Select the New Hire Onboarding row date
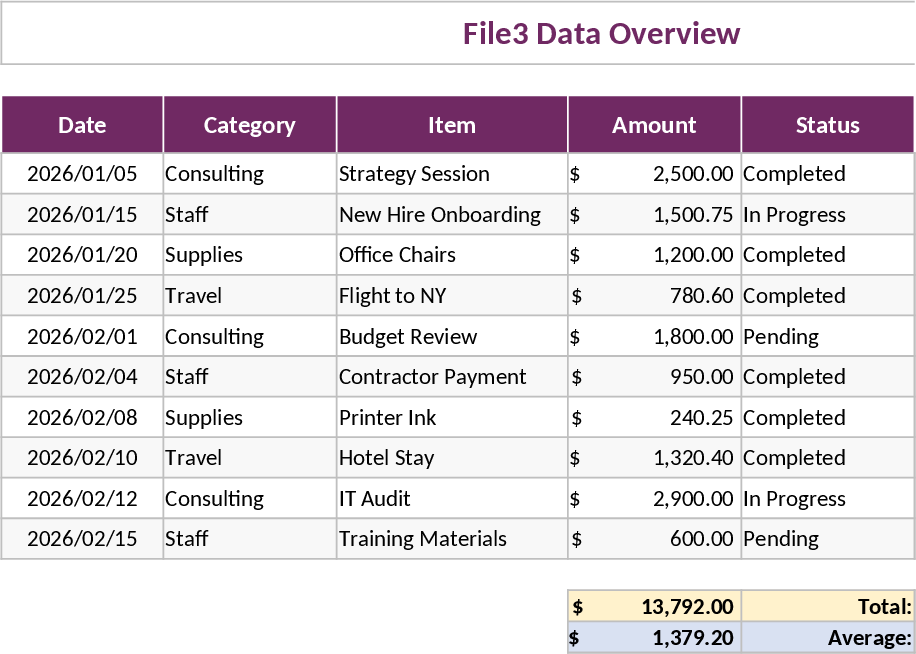The image size is (916, 654). (x=82, y=214)
